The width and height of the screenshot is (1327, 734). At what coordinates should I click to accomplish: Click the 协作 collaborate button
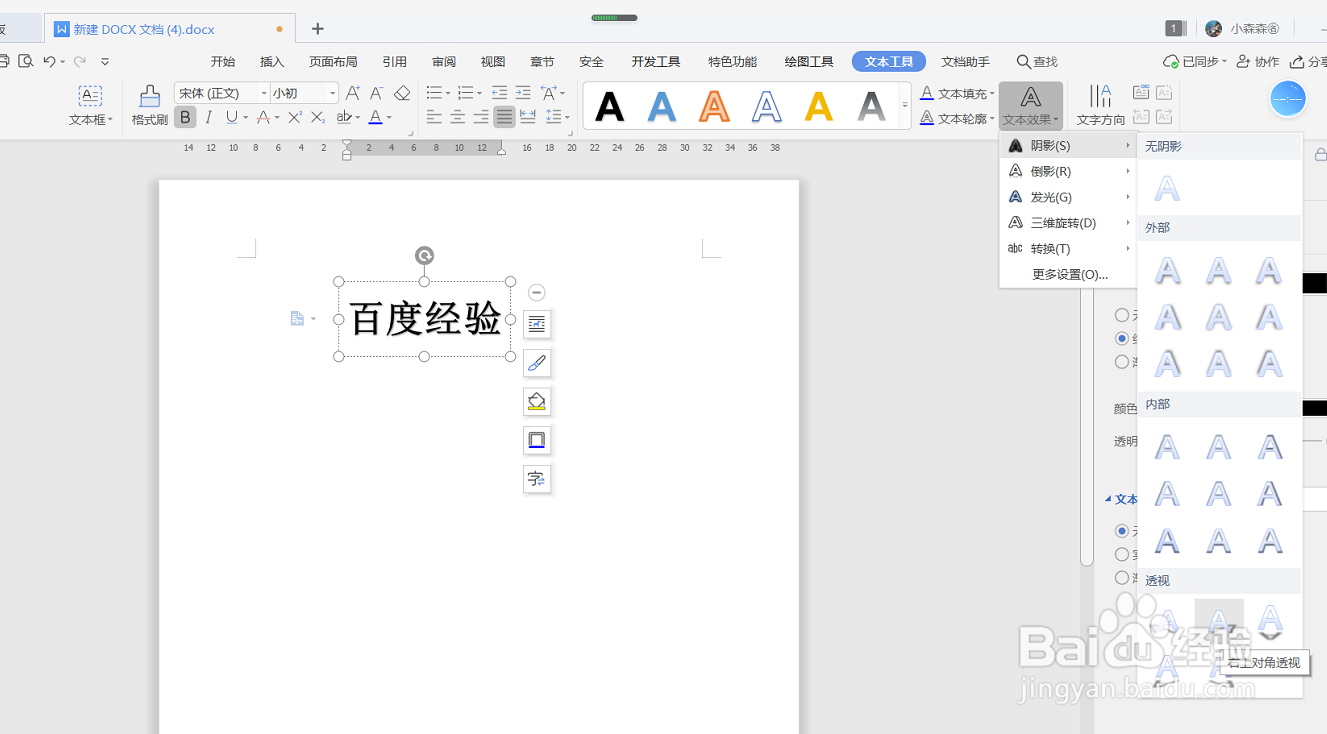click(1258, 62)
